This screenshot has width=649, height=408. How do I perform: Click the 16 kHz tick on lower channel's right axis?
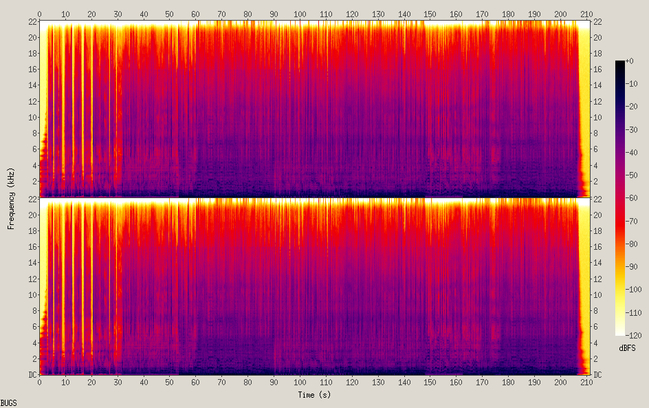tap(598, 247)
